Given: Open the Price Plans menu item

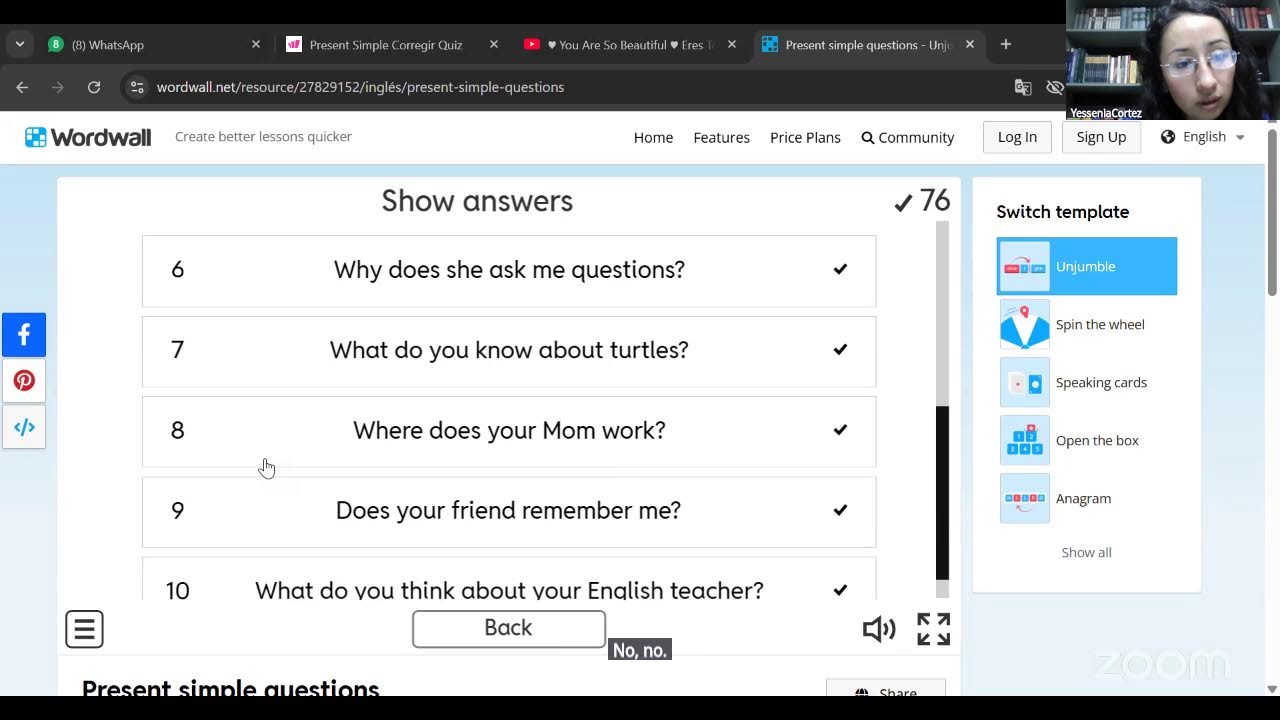Looking at the screenshot, I should point(805,137).
